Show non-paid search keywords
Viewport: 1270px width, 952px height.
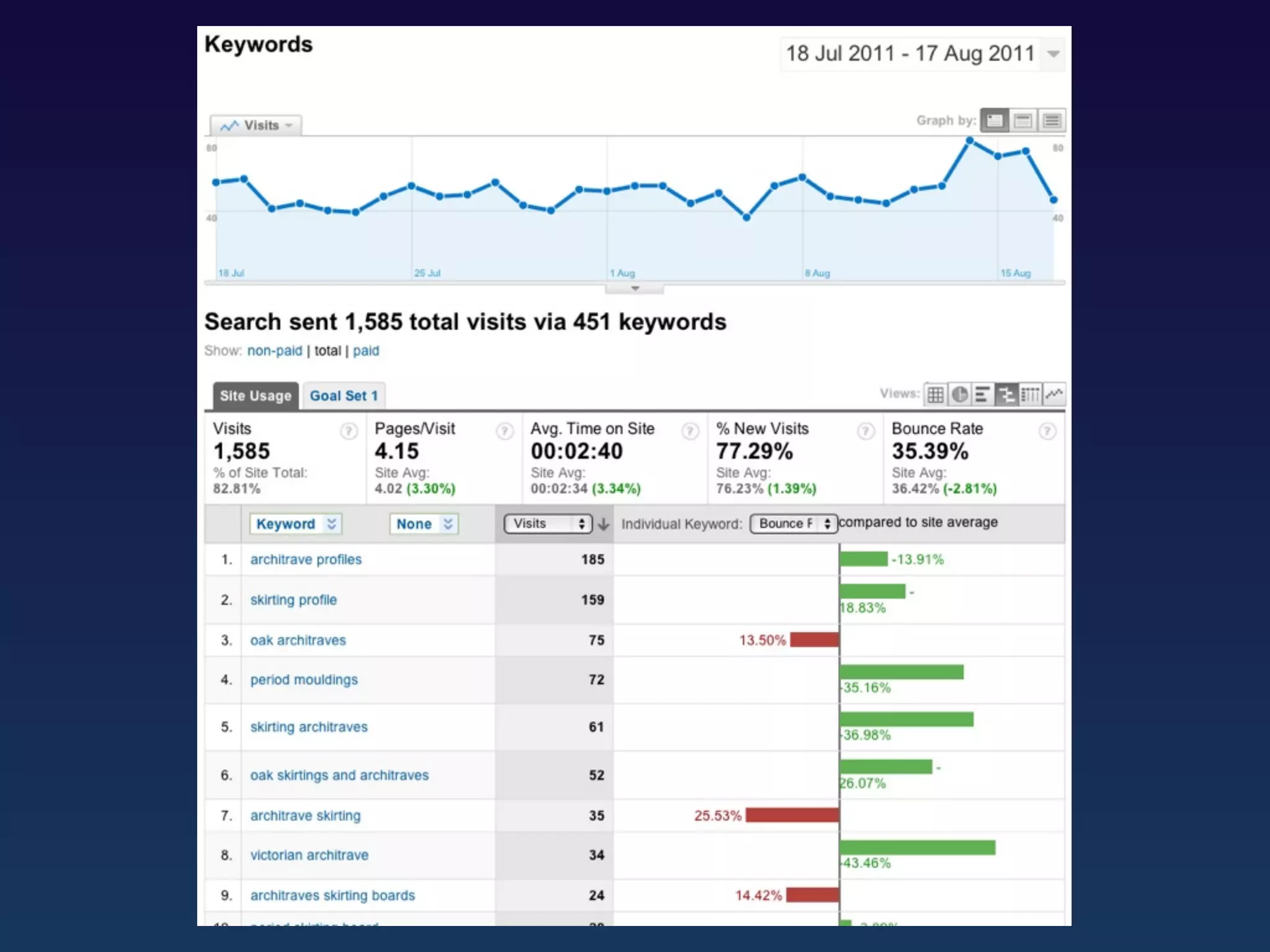(x=275, y=351)
